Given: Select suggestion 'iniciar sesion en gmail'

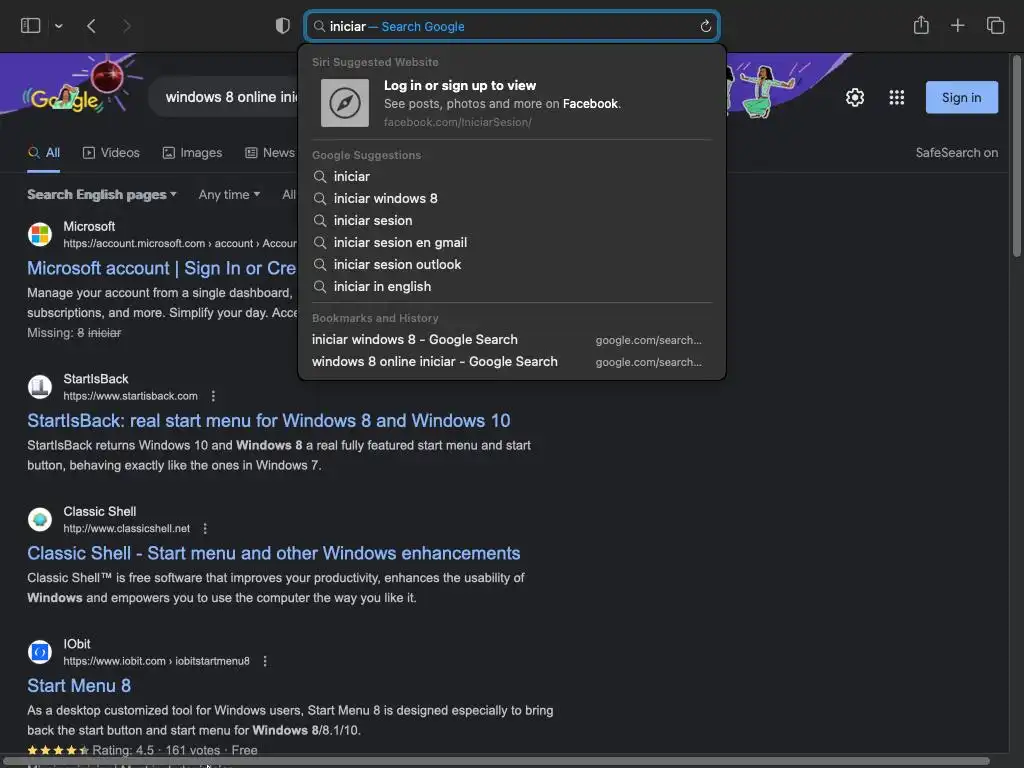Looking at the screenshot, I should tap(512, 243).
